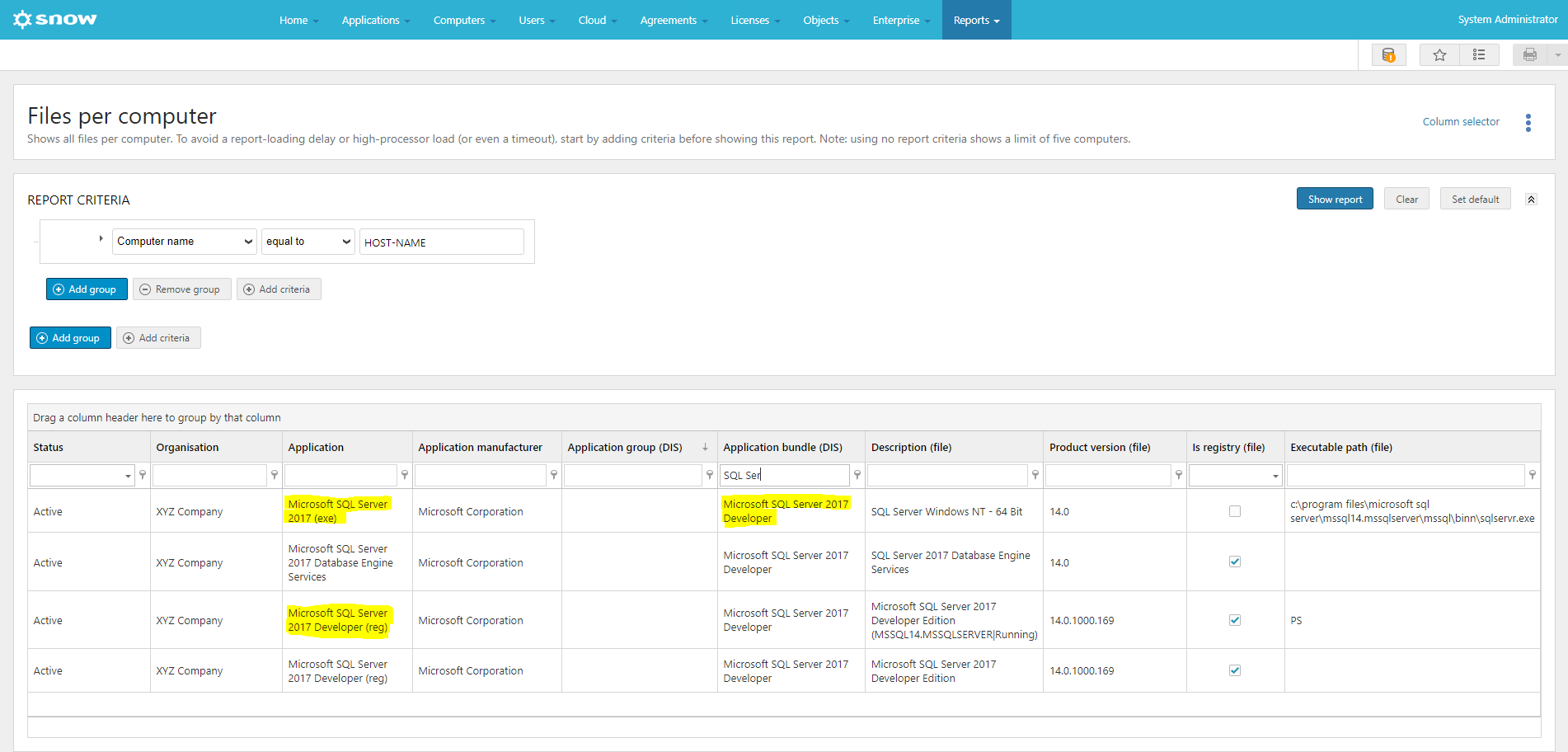Open the database warning icon in toolbar
The image size is (1568, 752).
(1389, 55)
